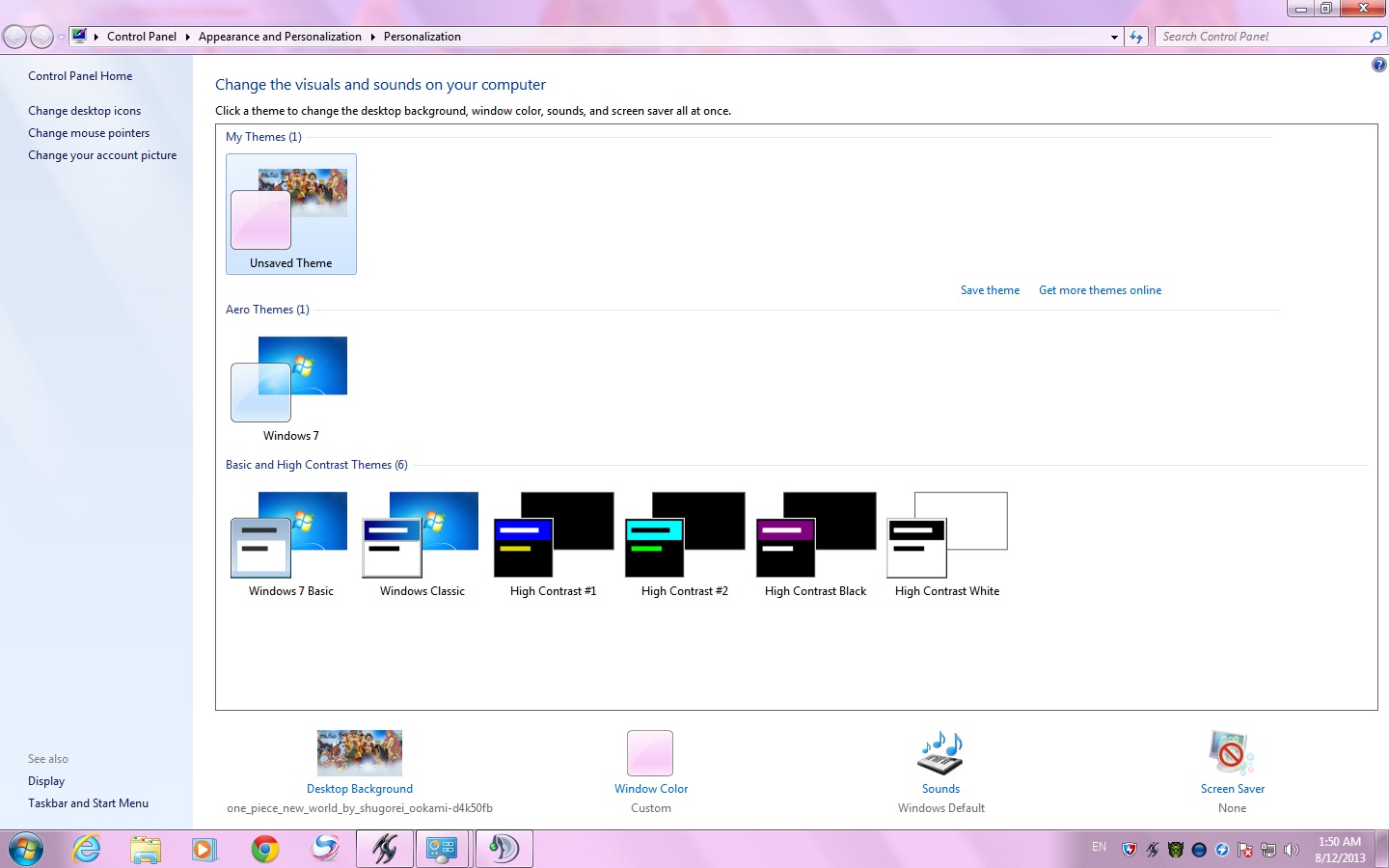Click the Personalization breadcrumb item

422,37
